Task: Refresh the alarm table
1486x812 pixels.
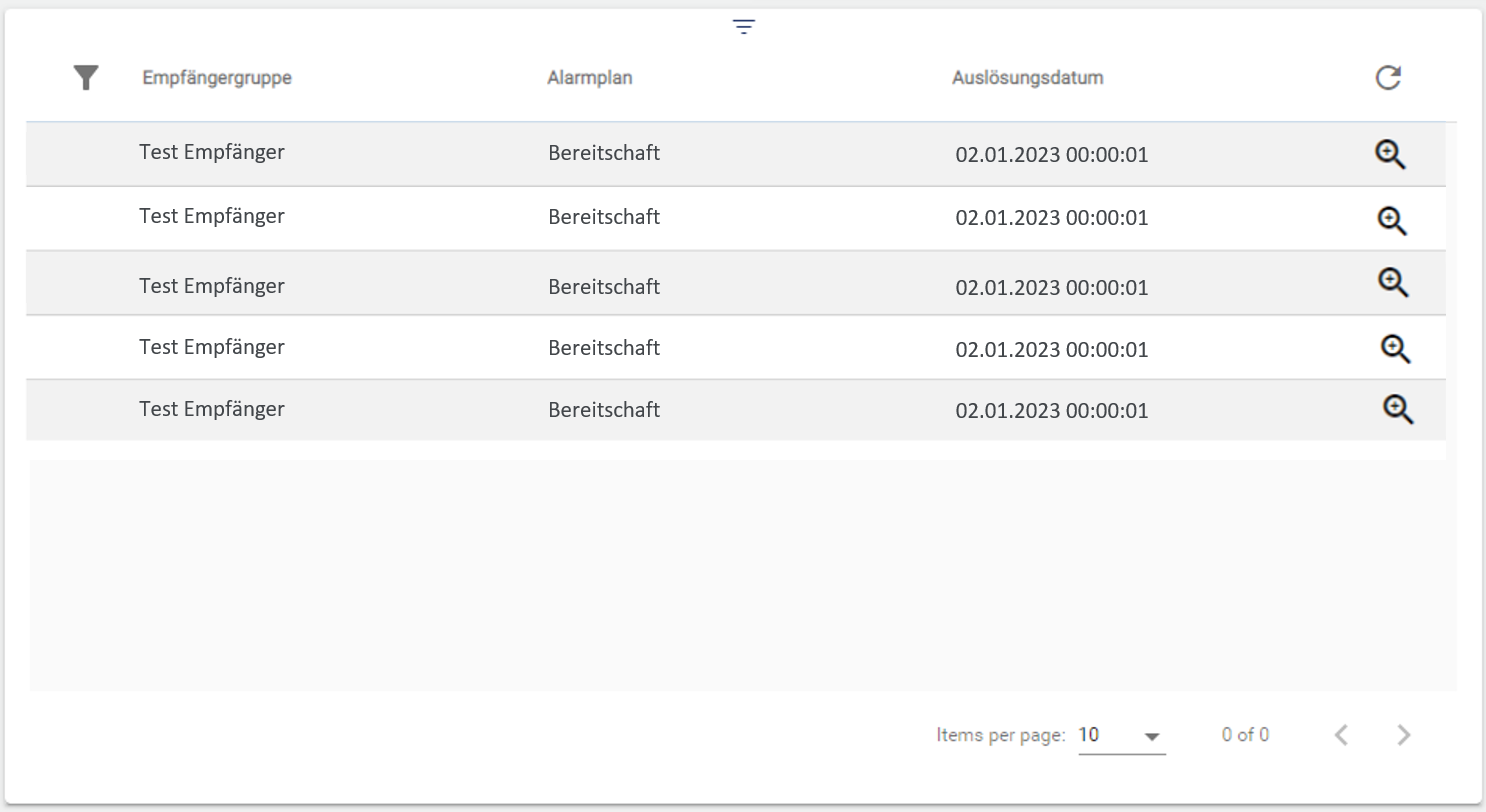Action: [x=1387, y=78]
